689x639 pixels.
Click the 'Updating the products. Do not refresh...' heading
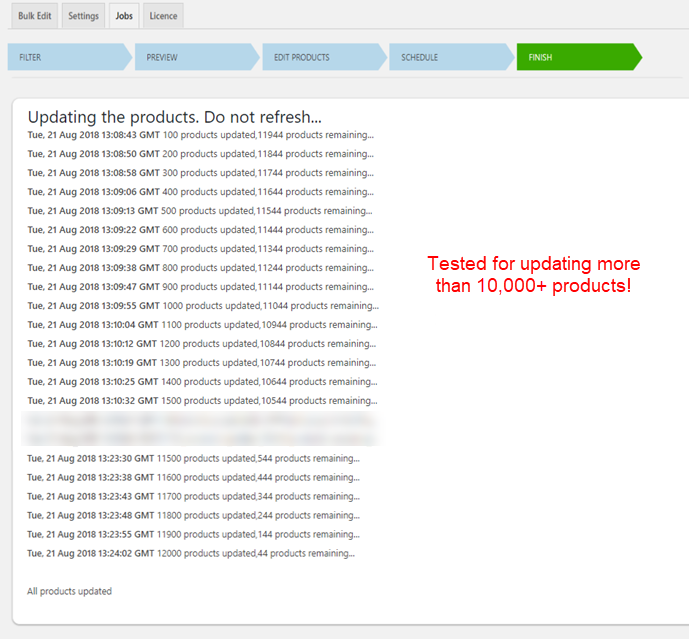[174, 117]
